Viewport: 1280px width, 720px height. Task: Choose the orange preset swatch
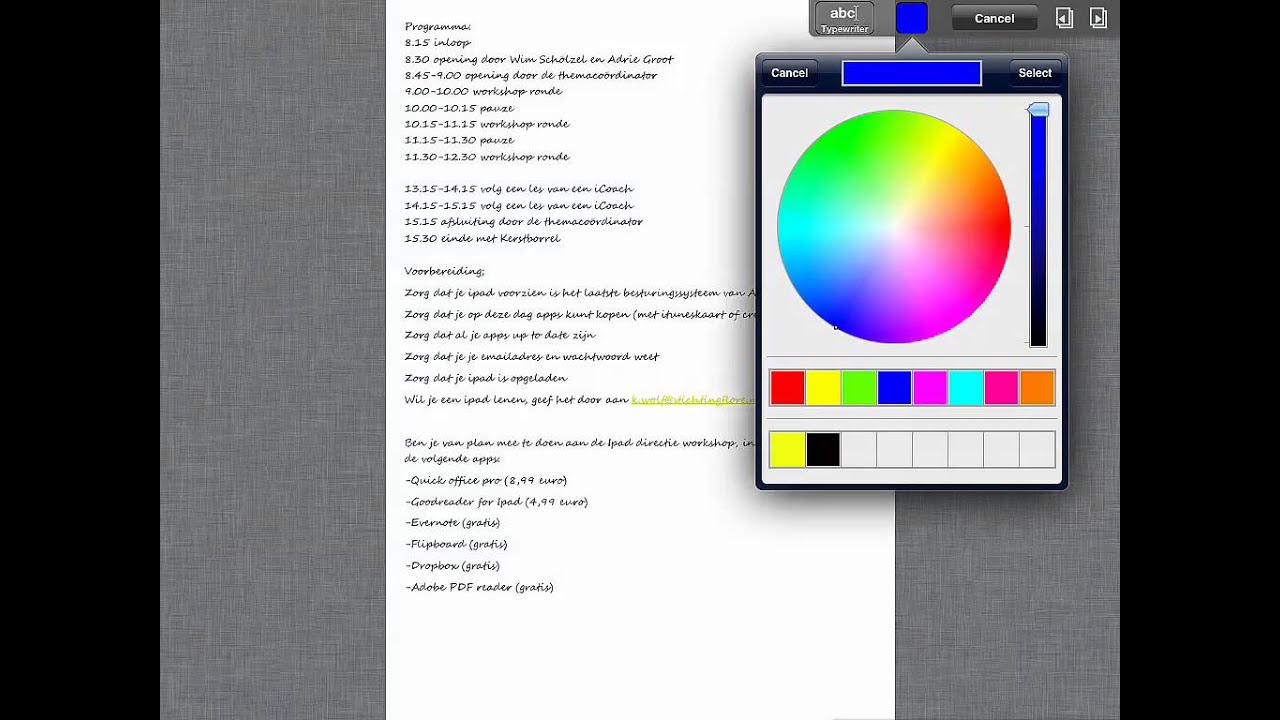(1037, 388)
